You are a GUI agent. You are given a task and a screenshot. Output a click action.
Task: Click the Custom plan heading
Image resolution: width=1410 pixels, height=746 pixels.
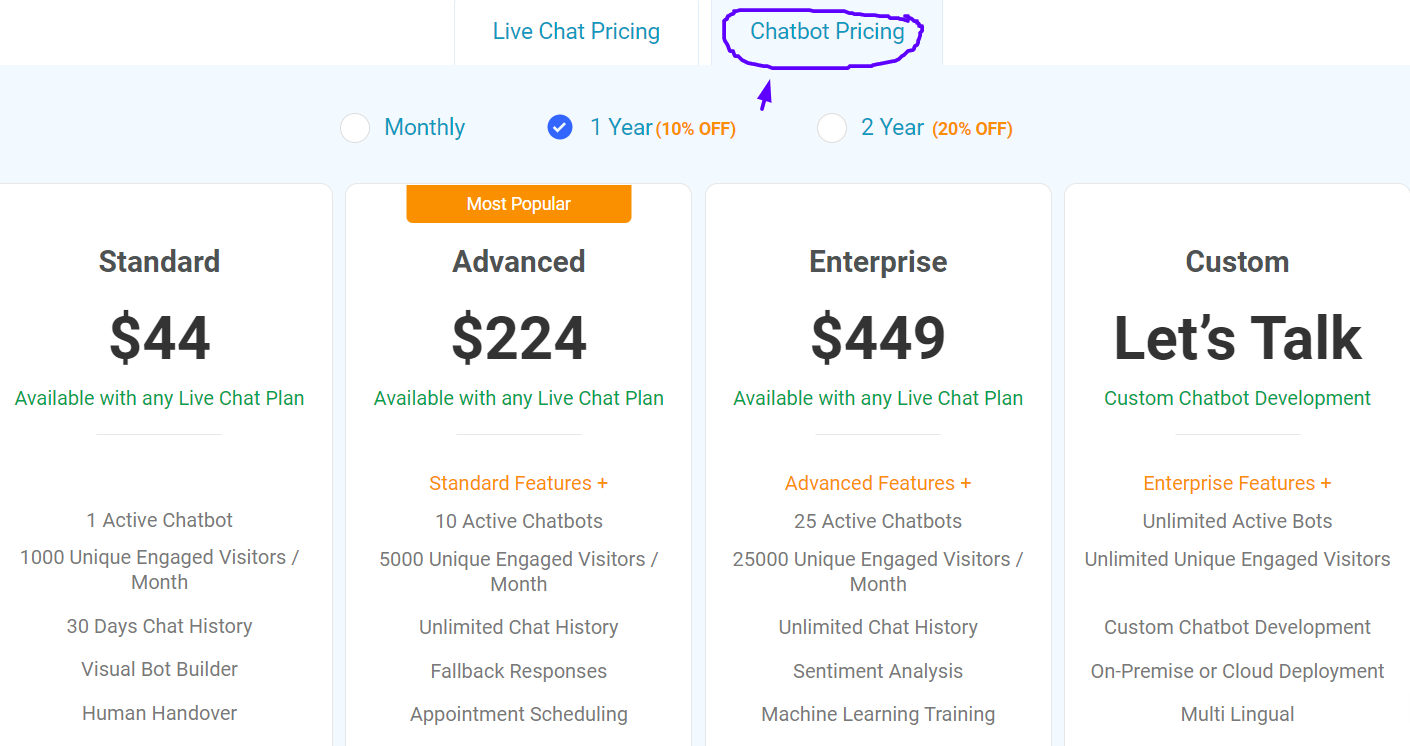(x=1237, y=262)
